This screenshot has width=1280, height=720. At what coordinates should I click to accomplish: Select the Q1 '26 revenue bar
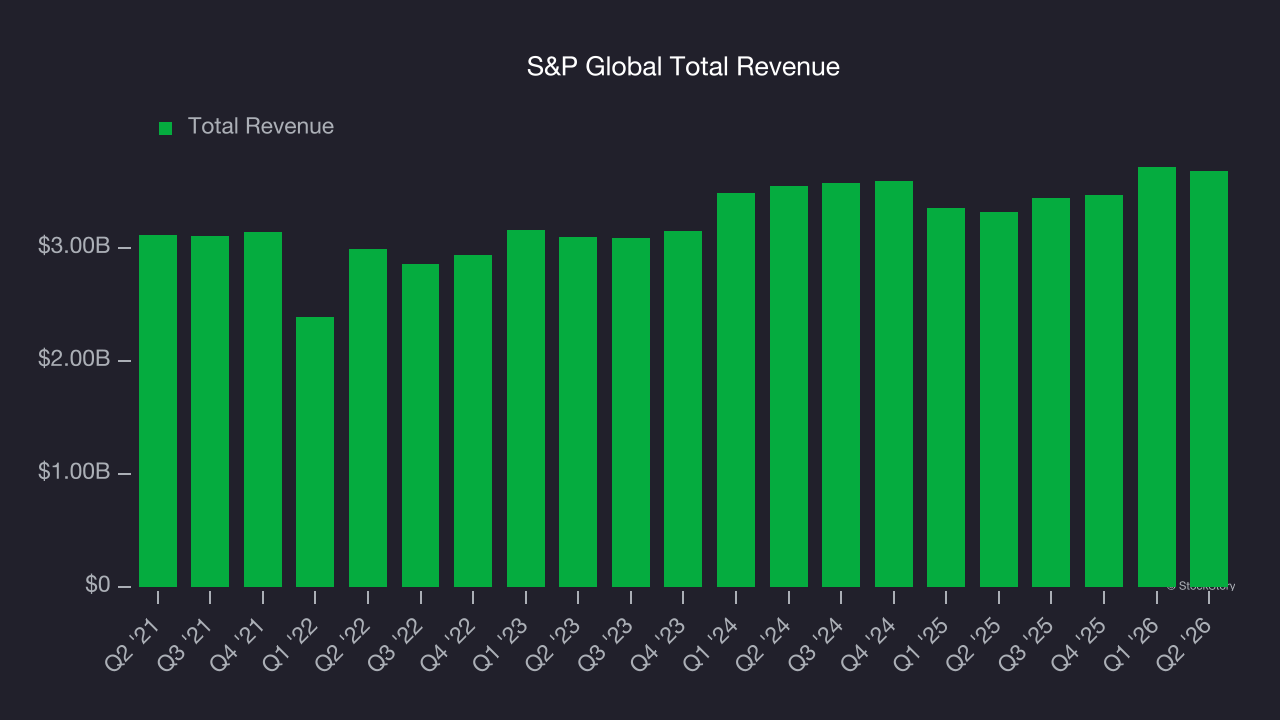pos(1157,377)
